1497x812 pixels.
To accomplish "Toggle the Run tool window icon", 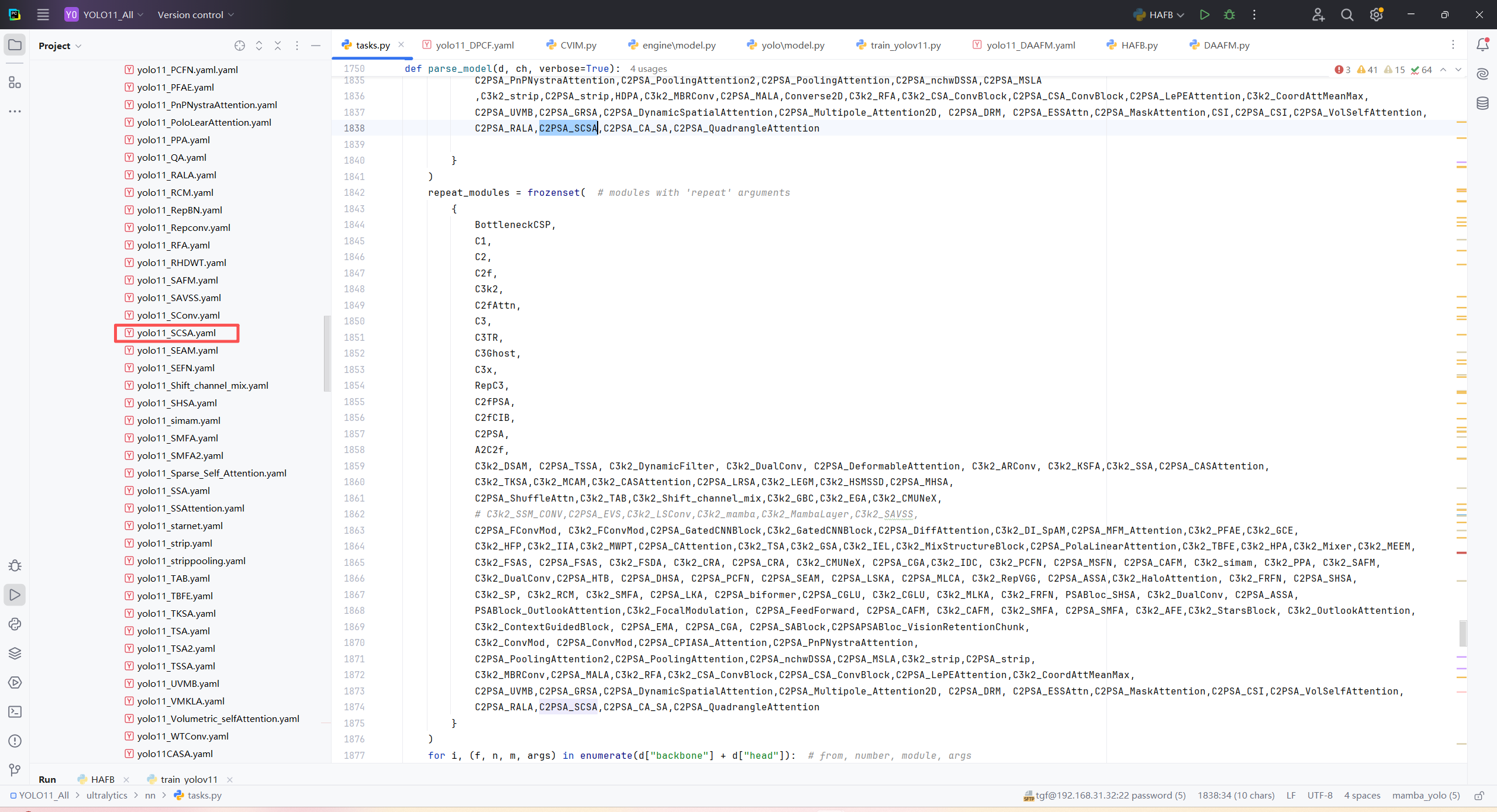I will pos(15,595).
